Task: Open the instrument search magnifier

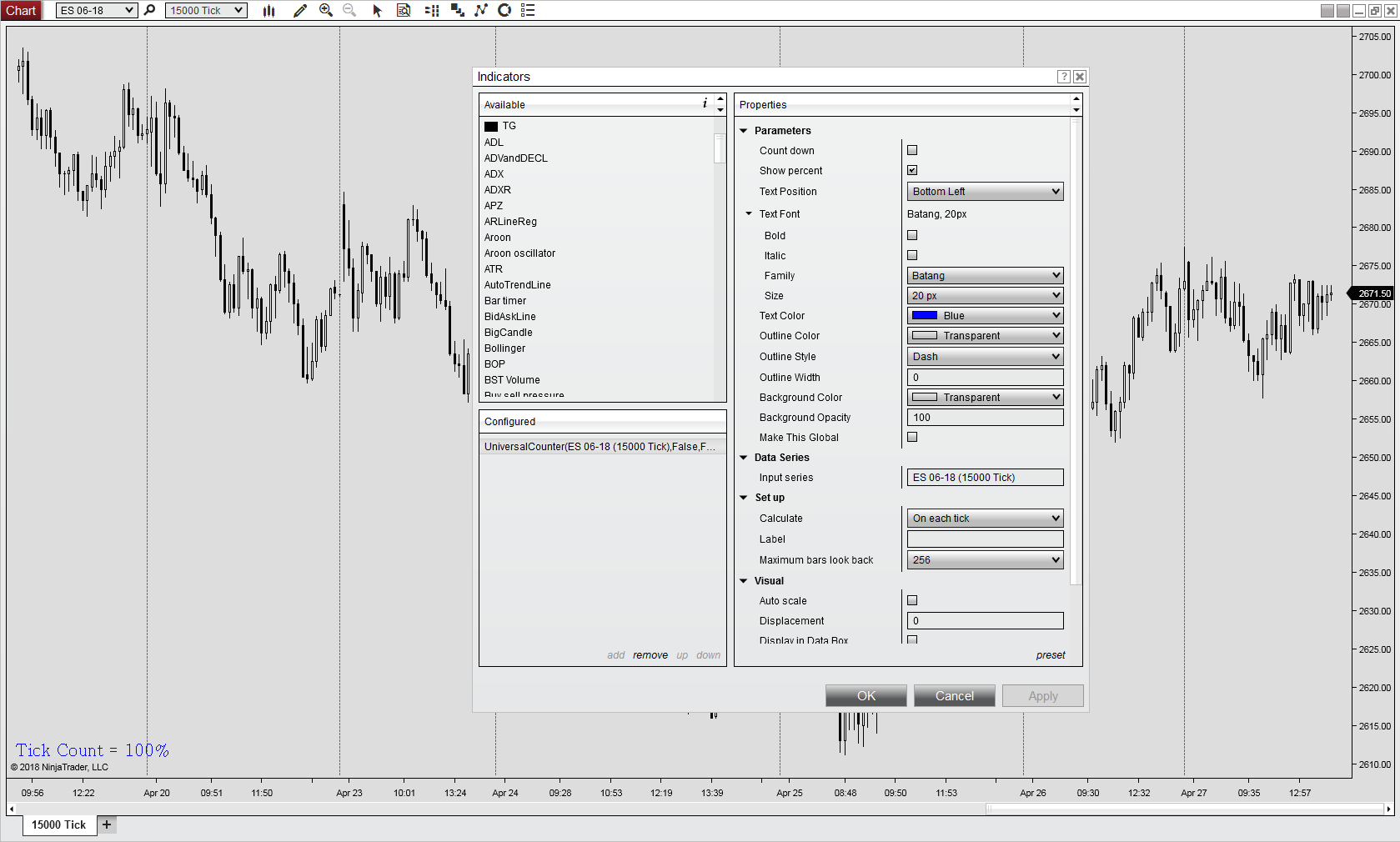Action: tap(149, 10)
